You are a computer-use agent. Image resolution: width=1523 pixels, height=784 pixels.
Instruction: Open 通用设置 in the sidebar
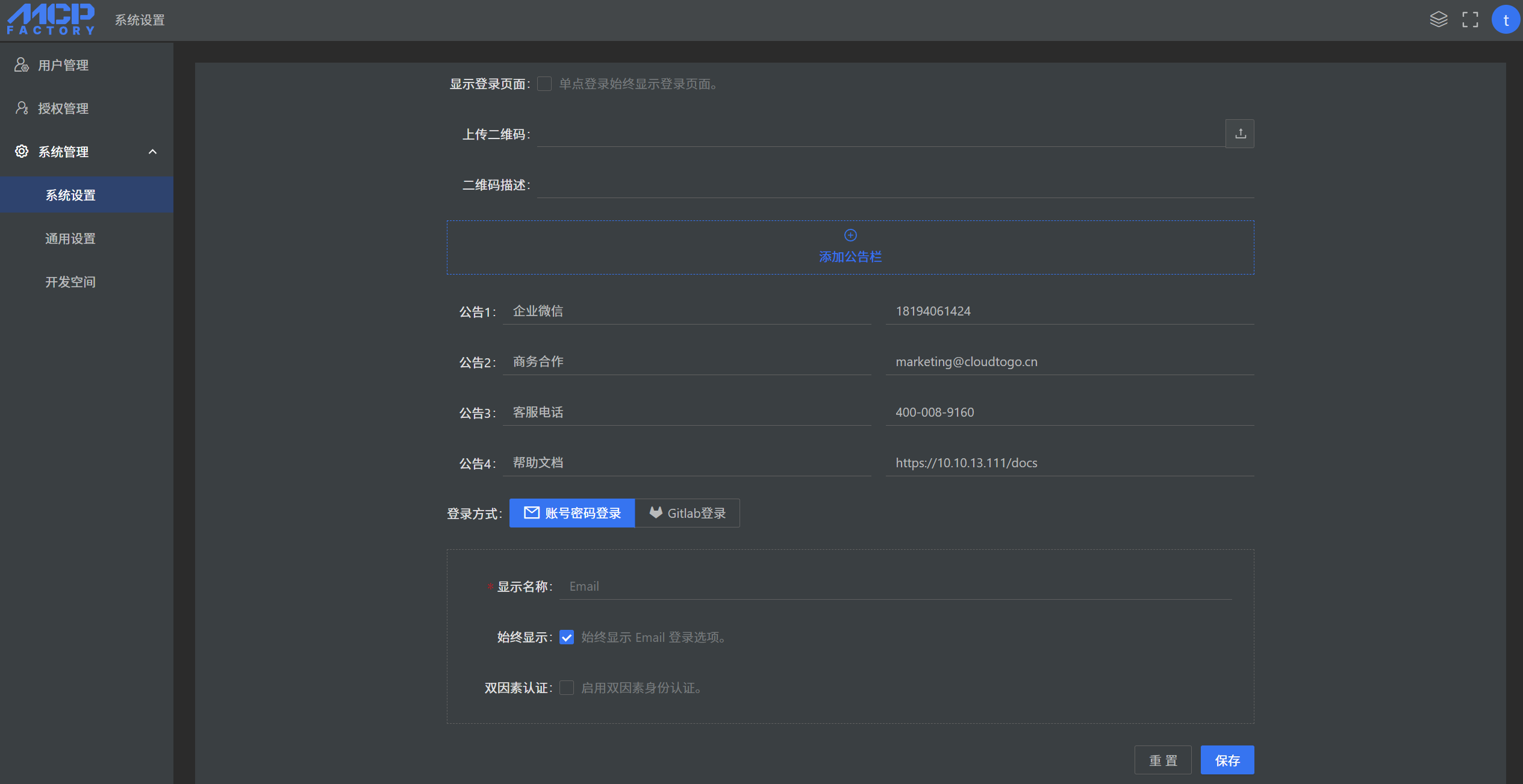pos(70,238)
